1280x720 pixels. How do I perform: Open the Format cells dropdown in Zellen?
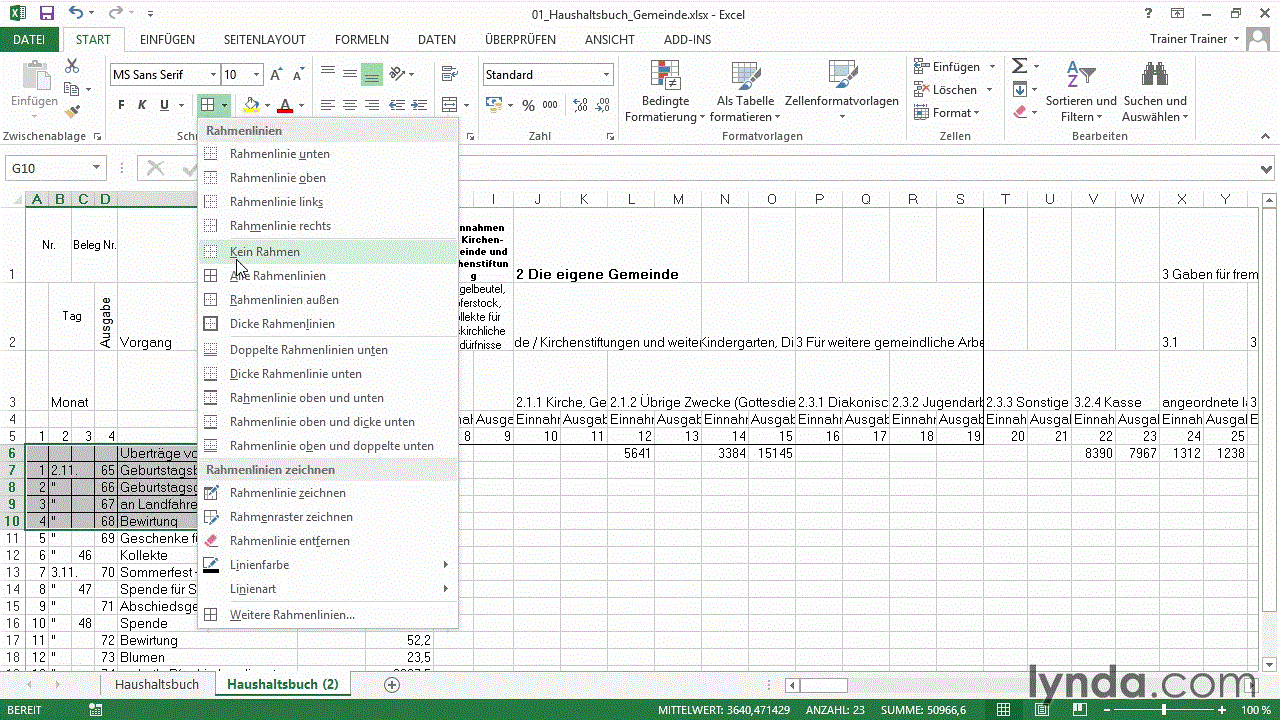click(x=946, y=113)
